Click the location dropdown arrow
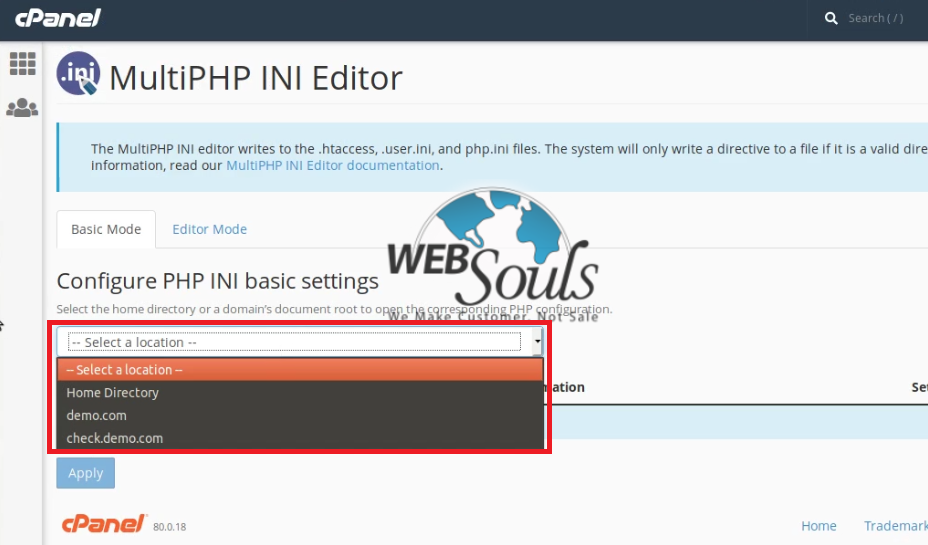The image size is (928, 545). (537, 341)
